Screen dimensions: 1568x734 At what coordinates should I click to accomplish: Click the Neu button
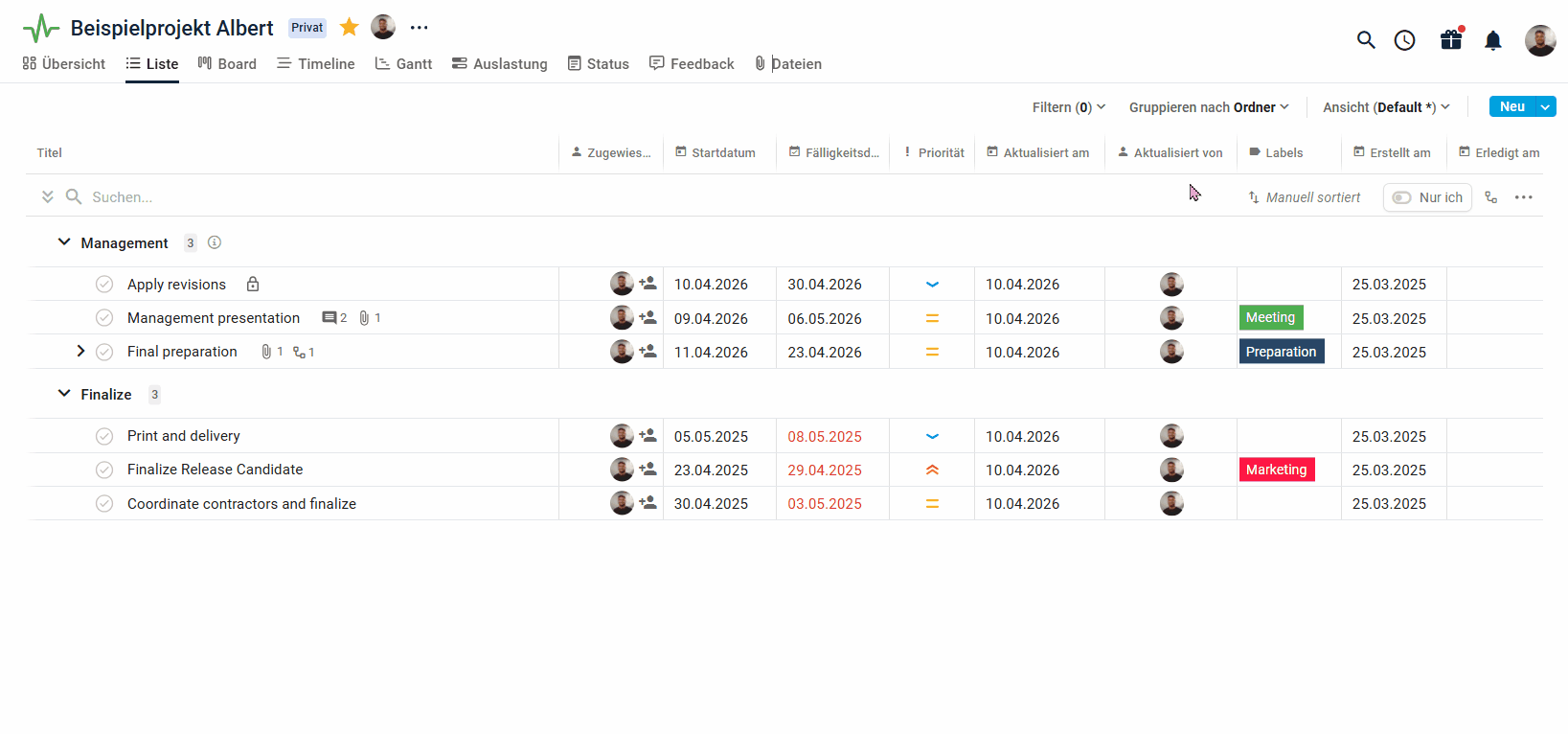point(1511,107)
